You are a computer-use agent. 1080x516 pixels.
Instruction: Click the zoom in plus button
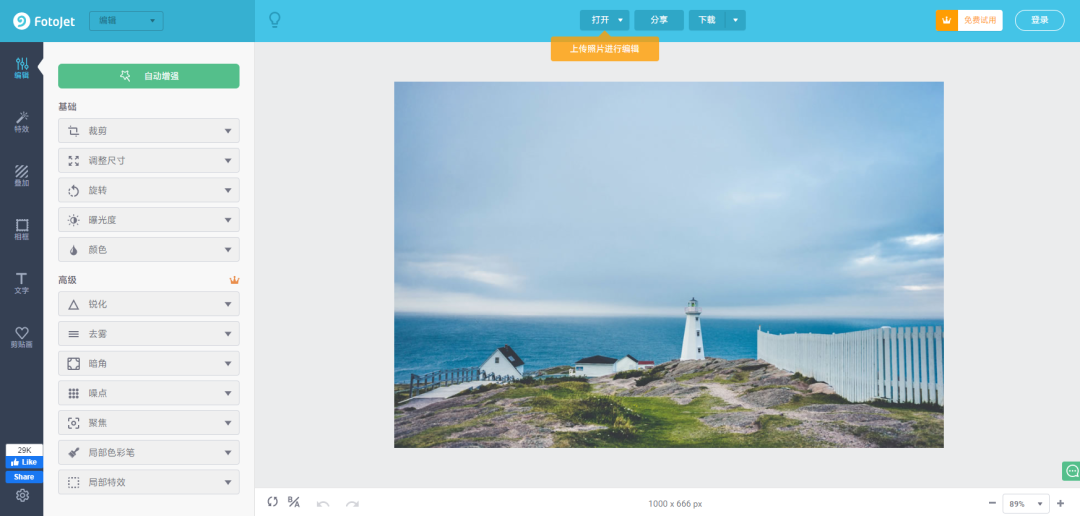click(x=1060, y=504)
